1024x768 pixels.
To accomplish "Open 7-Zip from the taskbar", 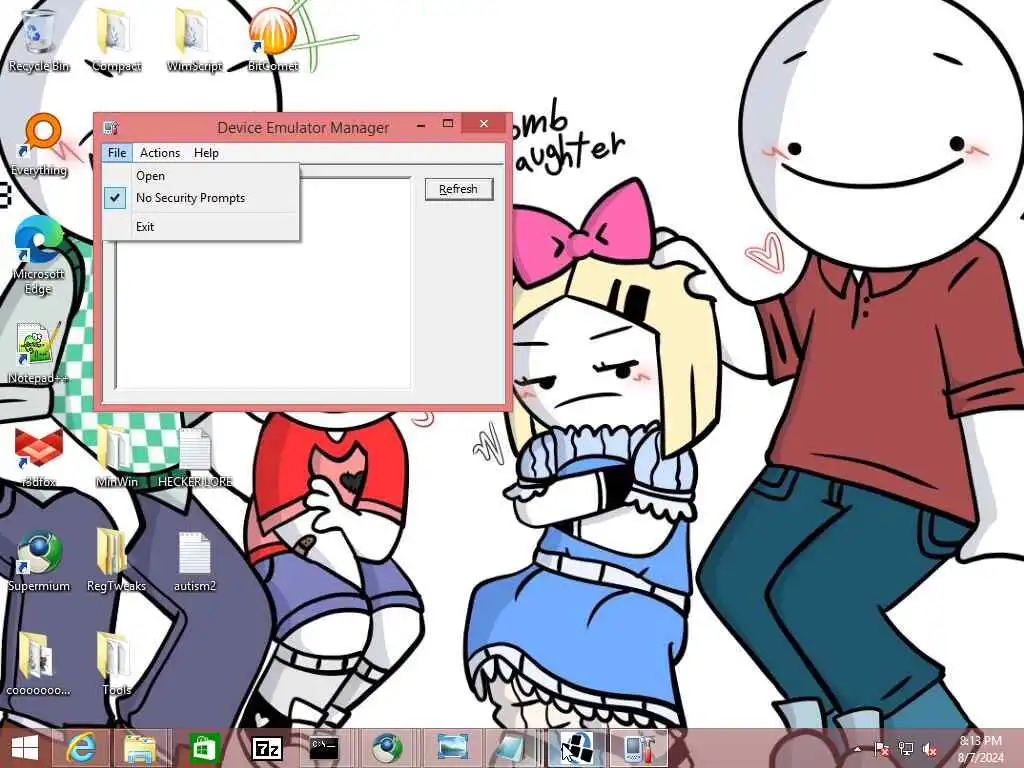I will click(x=266, y=748).
